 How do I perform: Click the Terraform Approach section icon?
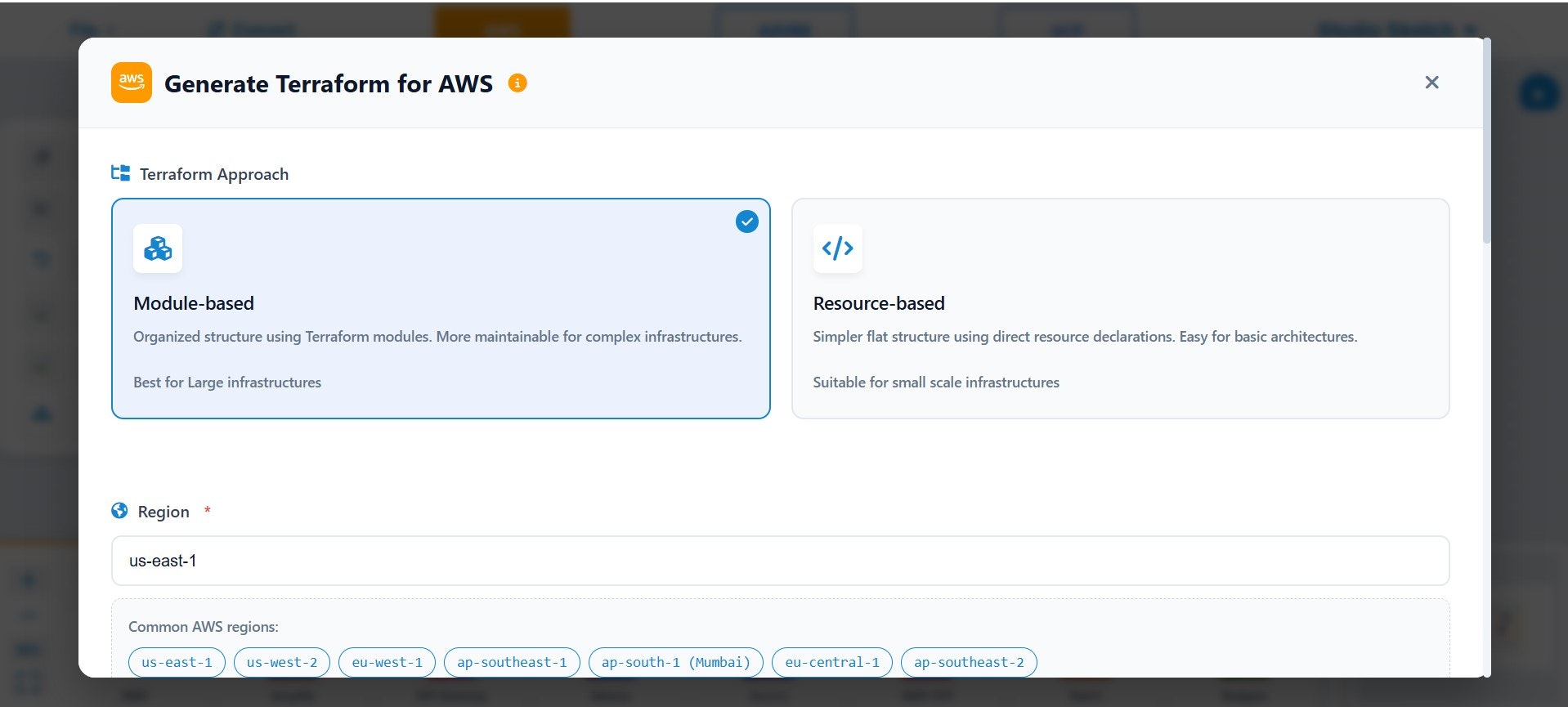coord(121,173)
